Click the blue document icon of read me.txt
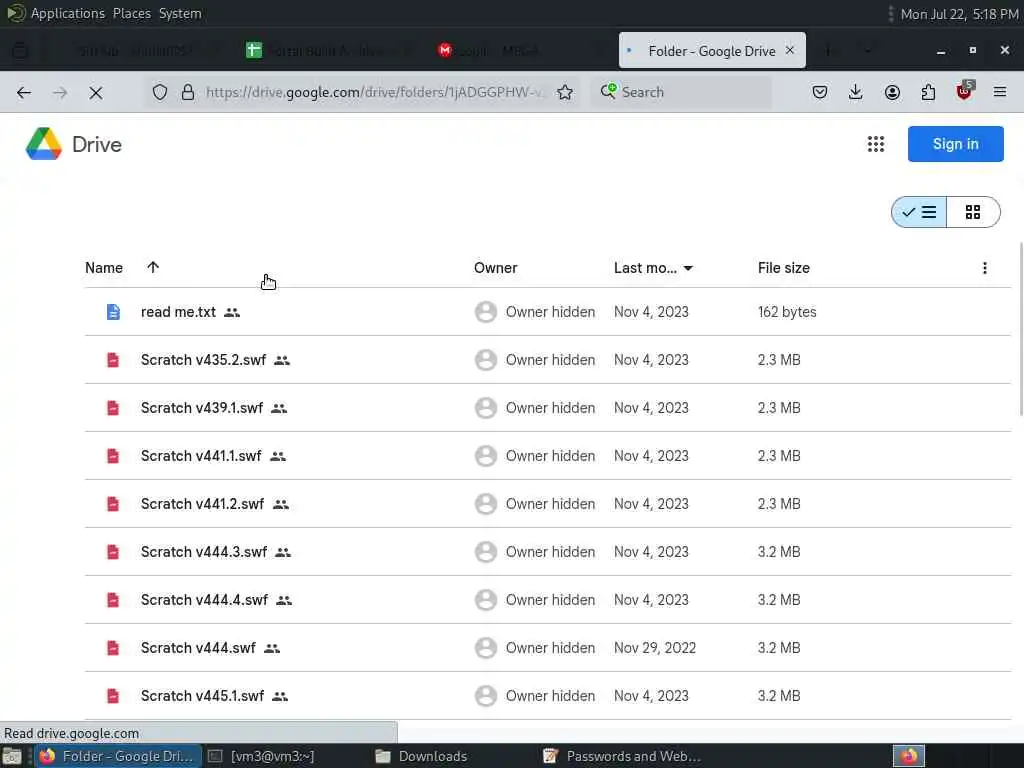This screenshot has width=1024, height=768. point(113,312)
